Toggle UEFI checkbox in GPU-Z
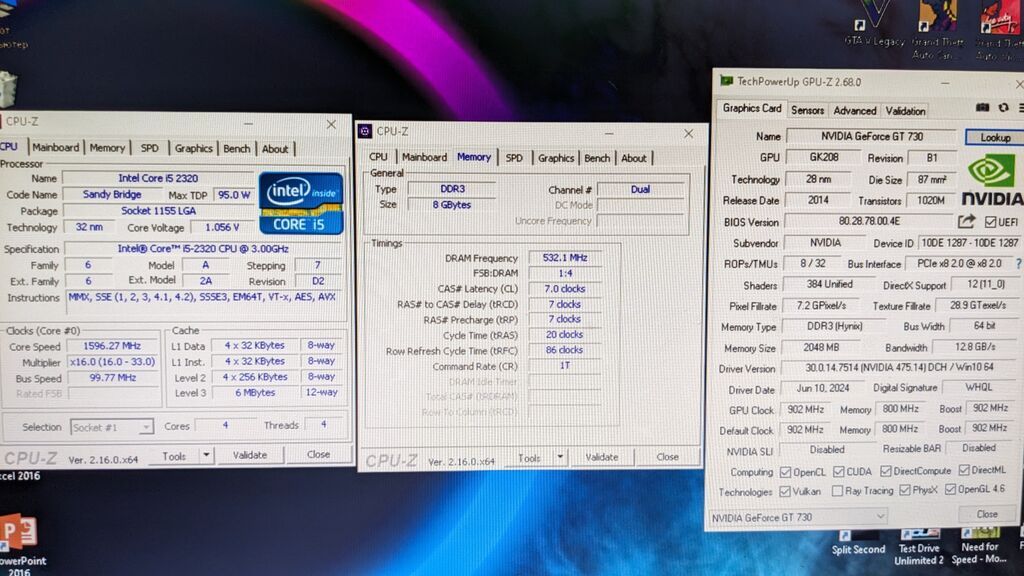 (x=991, y=222)
